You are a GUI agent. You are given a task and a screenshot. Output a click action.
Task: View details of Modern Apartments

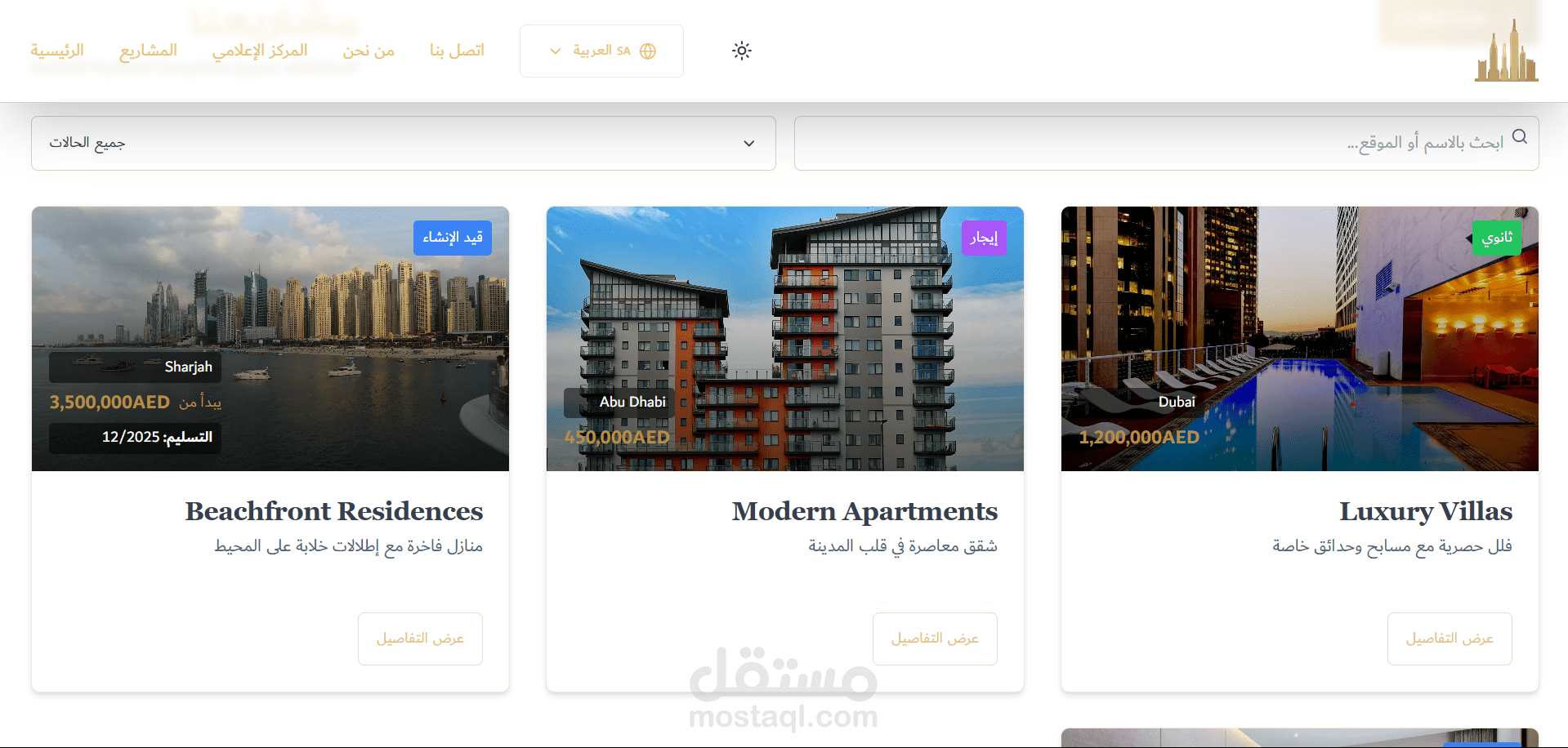coord(935,639)
